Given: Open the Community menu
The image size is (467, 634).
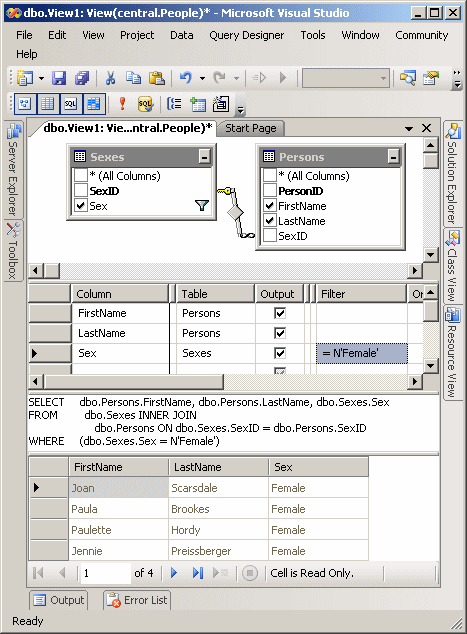Looking at the screenshot, I should point(422,35).
